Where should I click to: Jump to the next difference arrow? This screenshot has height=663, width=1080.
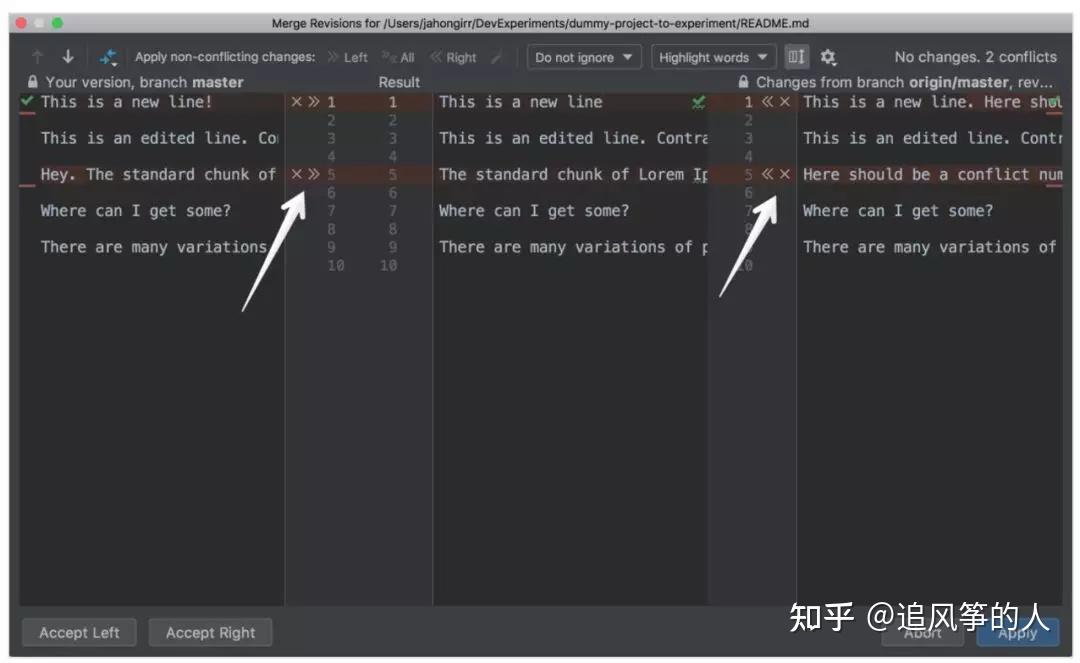point(68,56)
